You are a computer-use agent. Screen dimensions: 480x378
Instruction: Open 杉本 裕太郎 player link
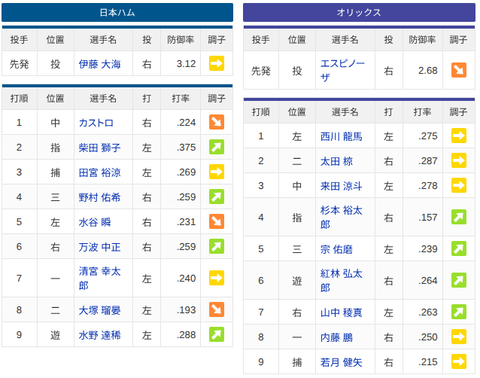tap(341, 217)
